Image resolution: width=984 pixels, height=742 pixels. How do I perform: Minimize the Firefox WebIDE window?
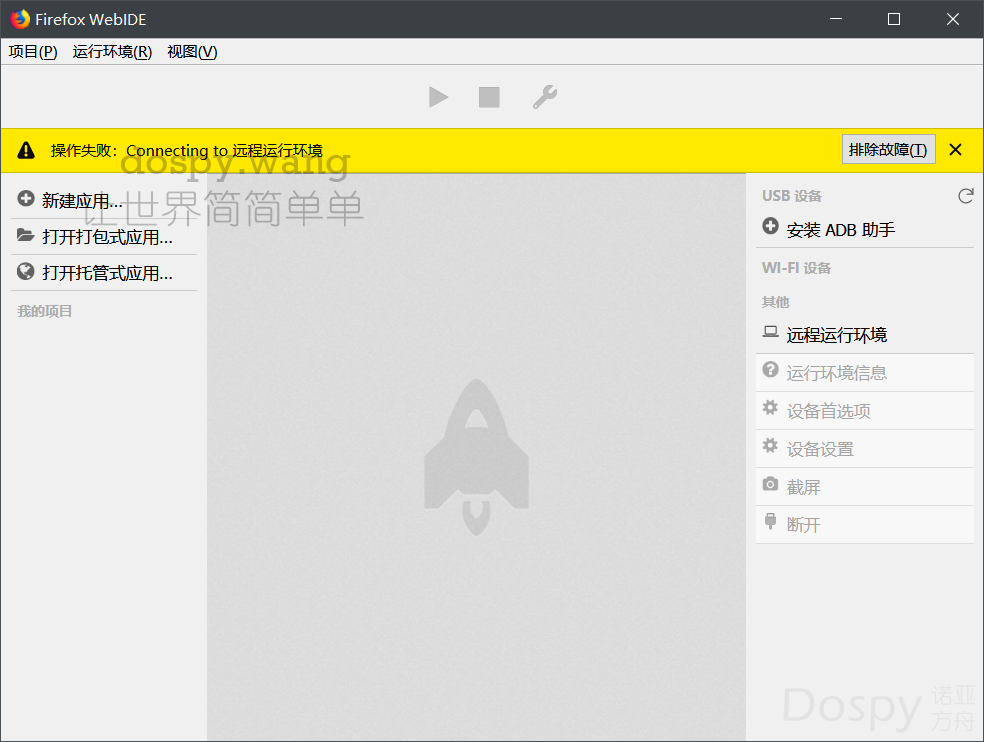[x=836, y=19]
